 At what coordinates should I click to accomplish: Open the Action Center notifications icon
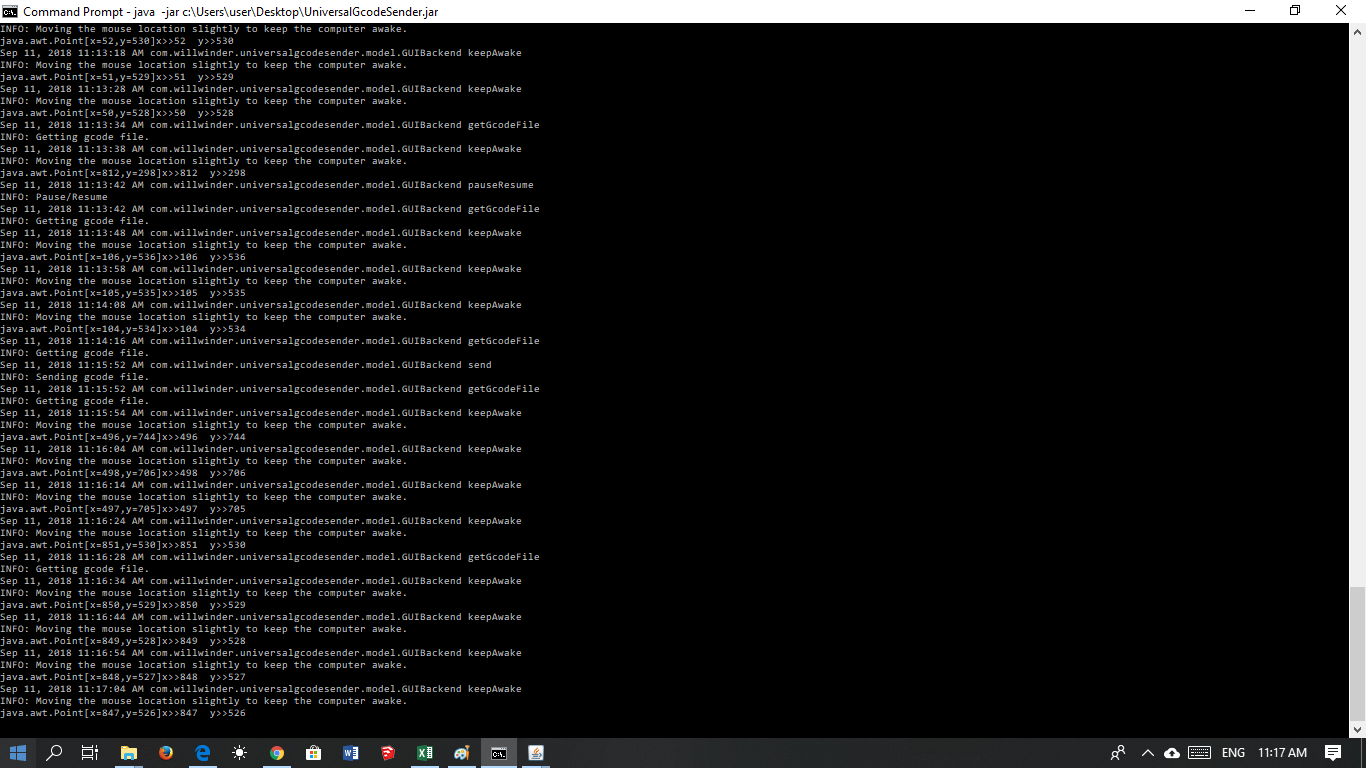coord(1333,753)
